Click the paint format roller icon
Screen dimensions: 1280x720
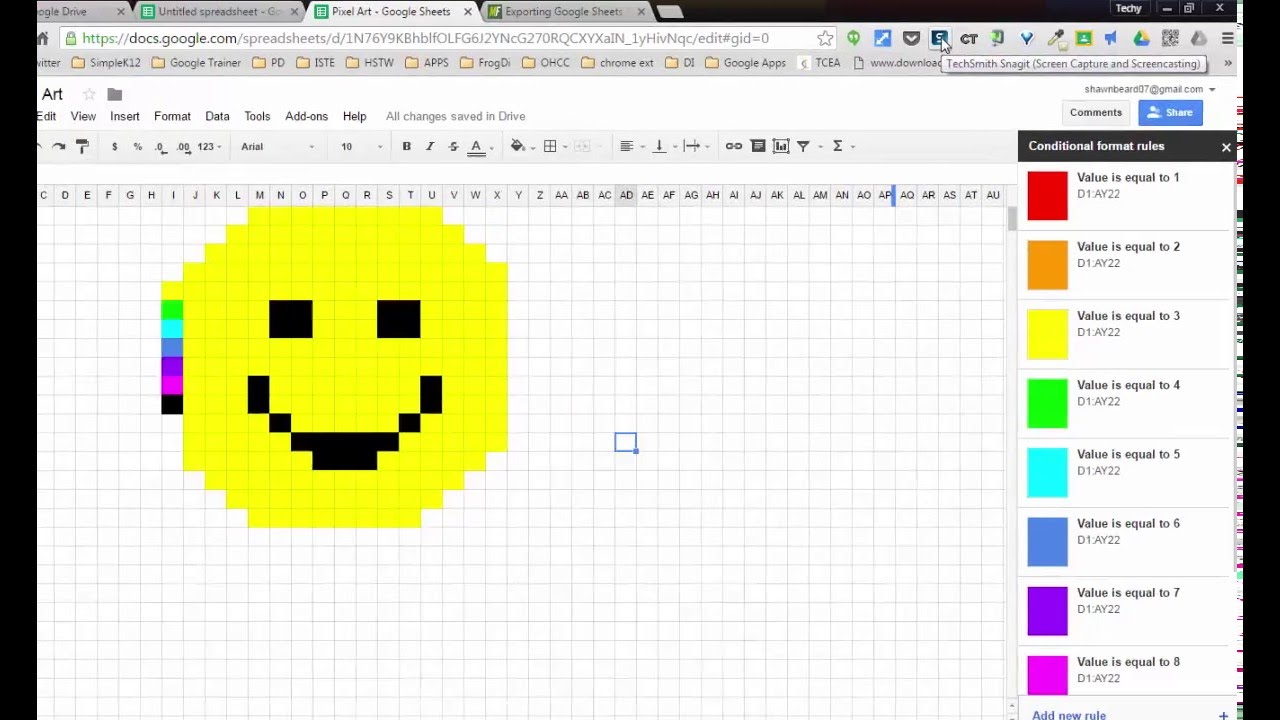pos(82,147)
